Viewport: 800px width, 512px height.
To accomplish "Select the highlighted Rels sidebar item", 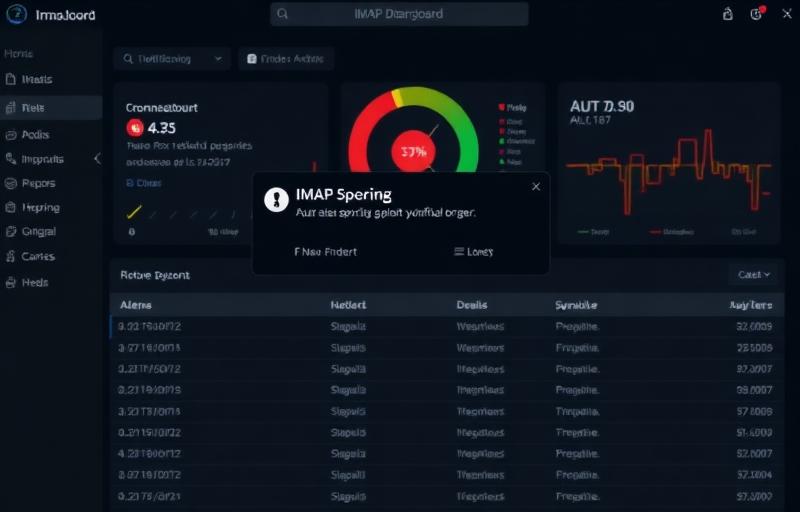I will [x=50, y=107].
